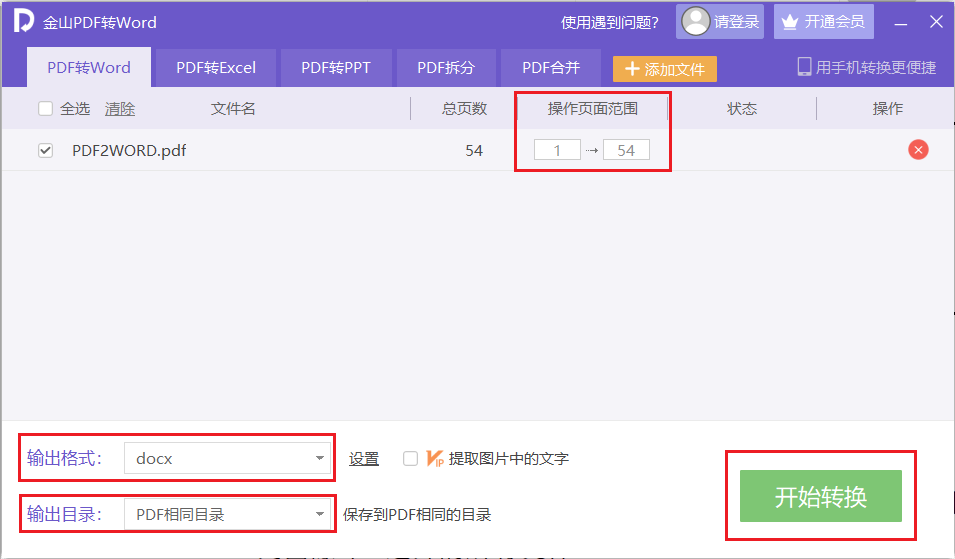This screenshot has width=955, height=559.
Task: Click the 开始转换 button
Action: [x=820, y=496]
